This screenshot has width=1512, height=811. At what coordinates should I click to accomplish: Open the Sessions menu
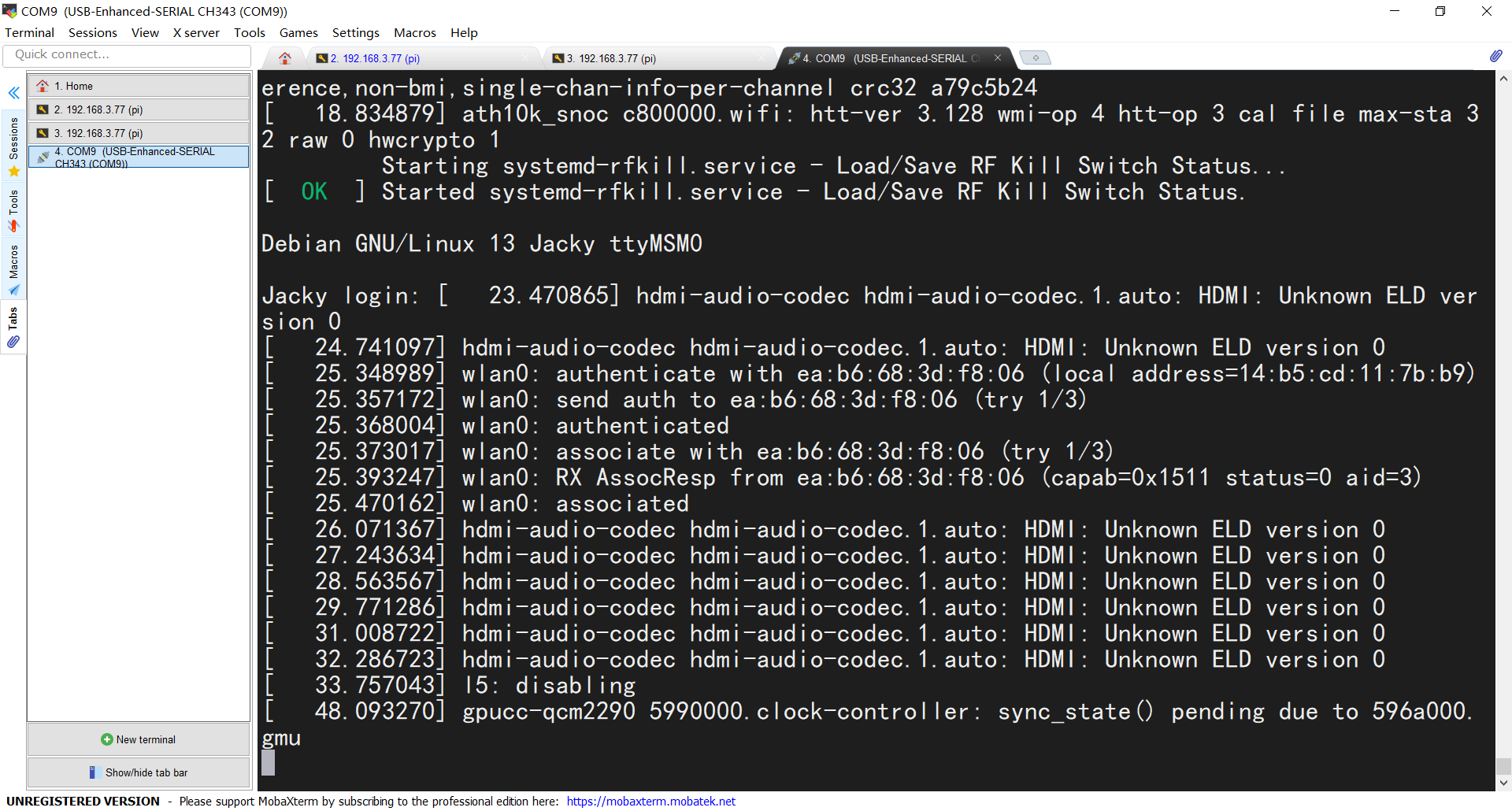(x=92, y=32)
